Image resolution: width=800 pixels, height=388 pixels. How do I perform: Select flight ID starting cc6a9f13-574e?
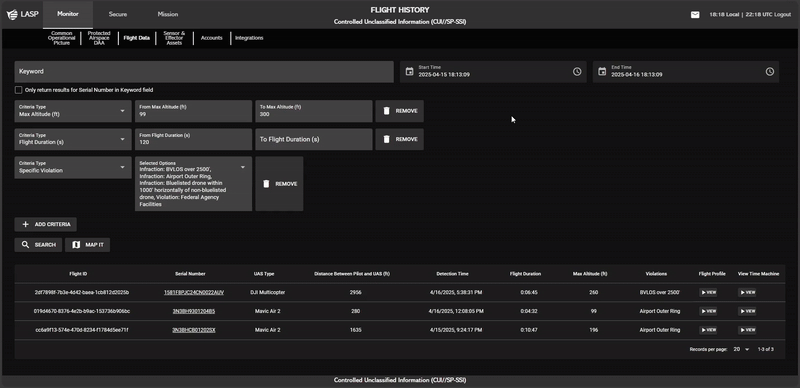point(82,330)
